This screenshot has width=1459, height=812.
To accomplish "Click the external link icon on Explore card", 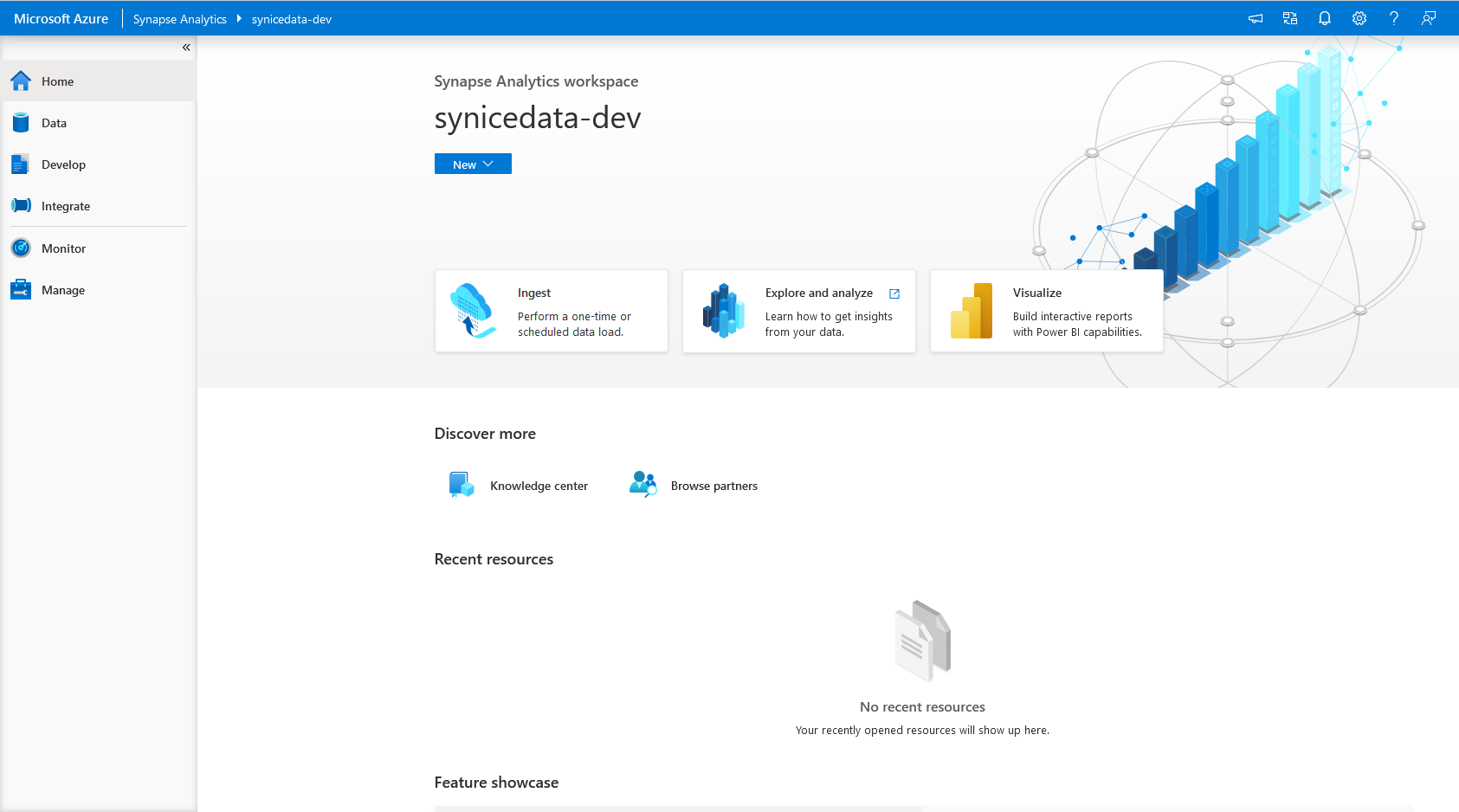I will (x=894, y=293).
